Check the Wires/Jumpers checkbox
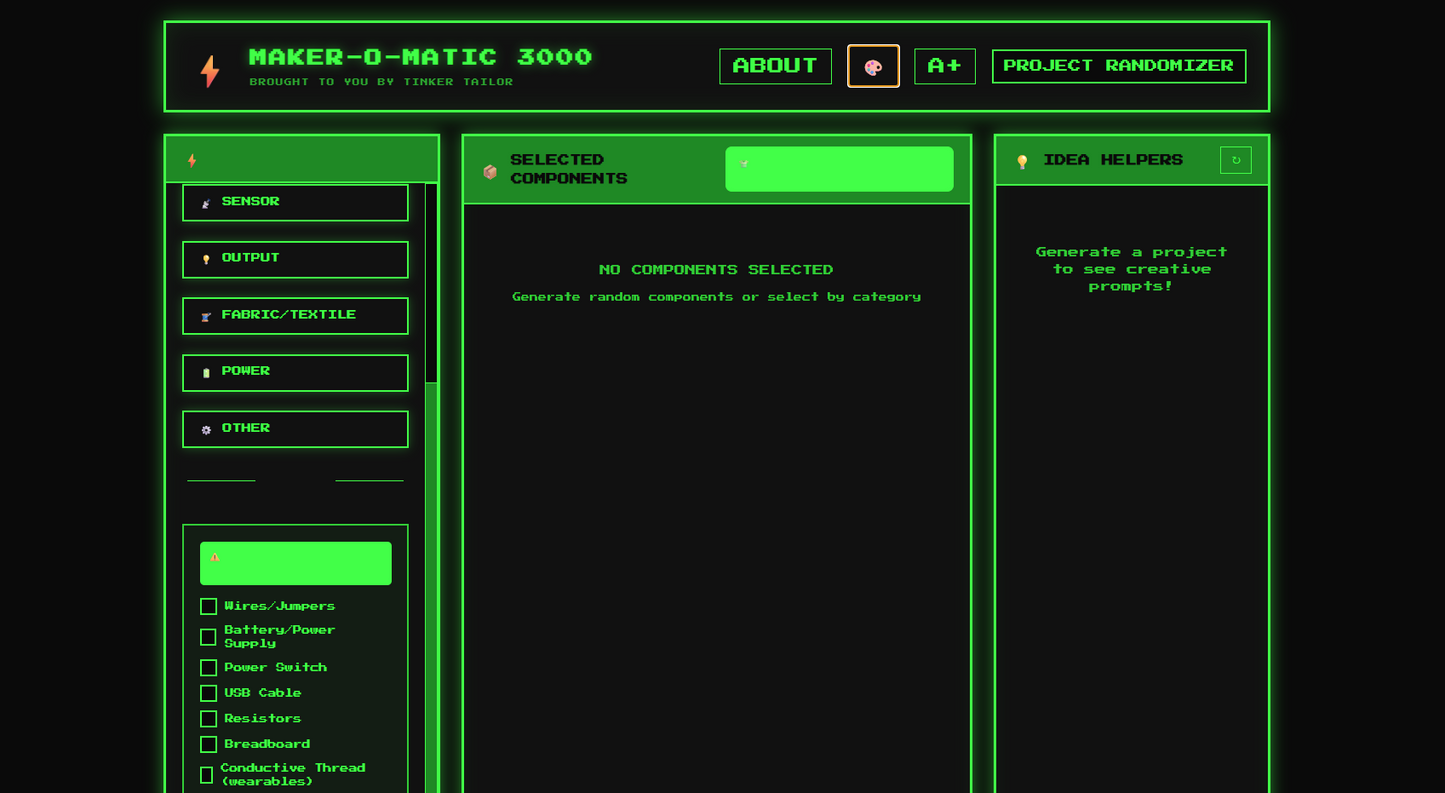Viewport: 1445px width, 793px height. click(208, 606)
